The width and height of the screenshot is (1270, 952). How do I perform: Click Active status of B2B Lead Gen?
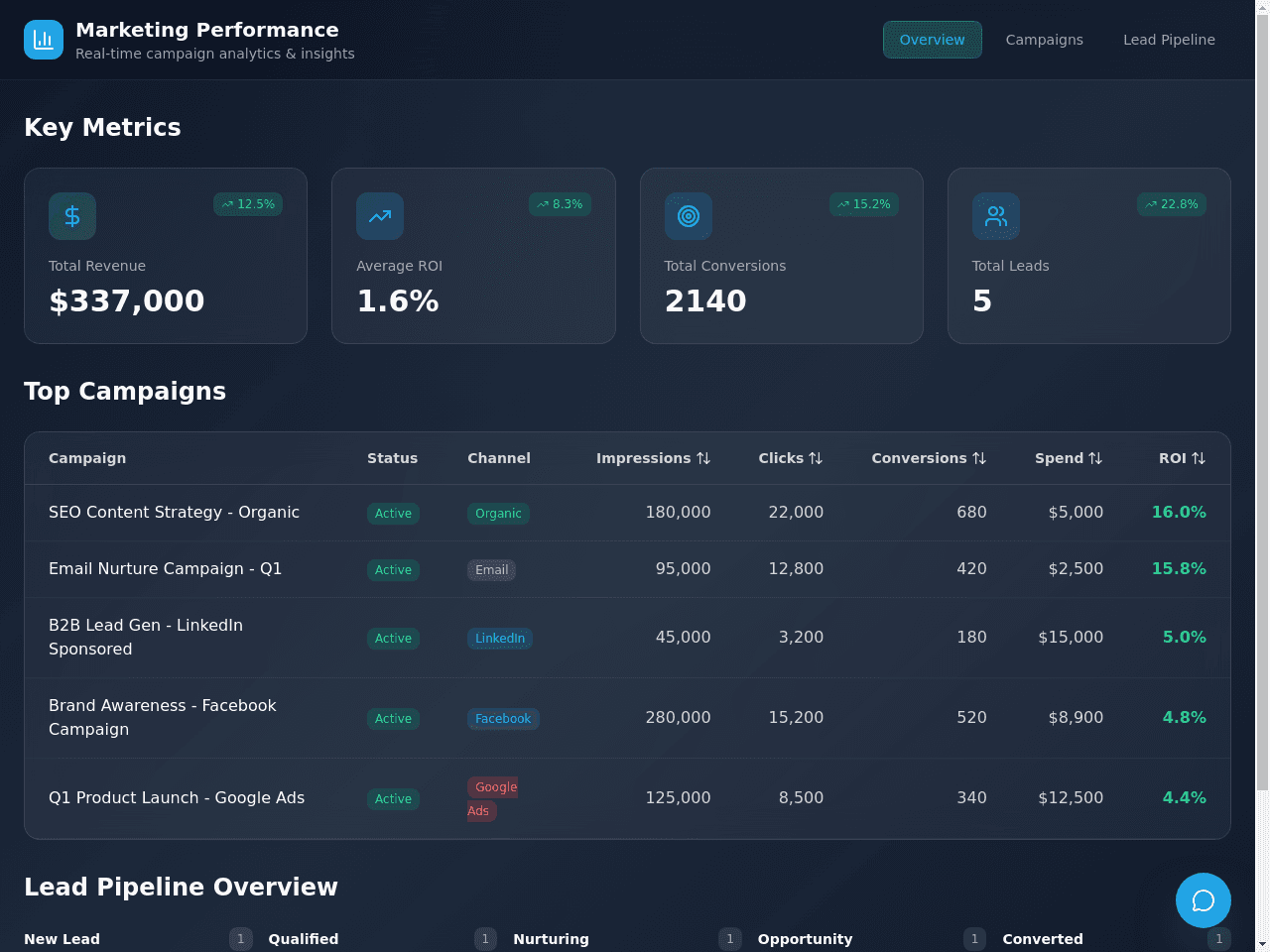(x=393, y=639)
